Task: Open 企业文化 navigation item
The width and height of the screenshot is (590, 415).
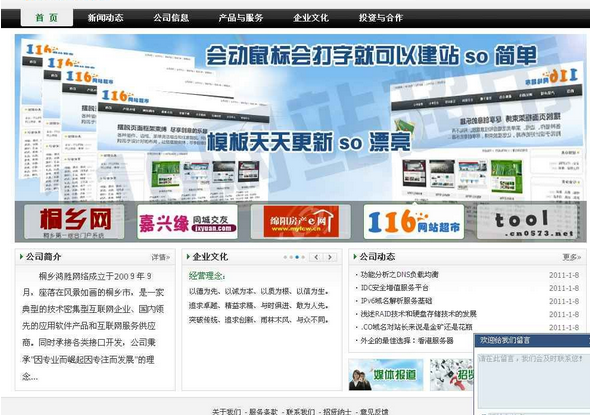Action: coord(311,18)
